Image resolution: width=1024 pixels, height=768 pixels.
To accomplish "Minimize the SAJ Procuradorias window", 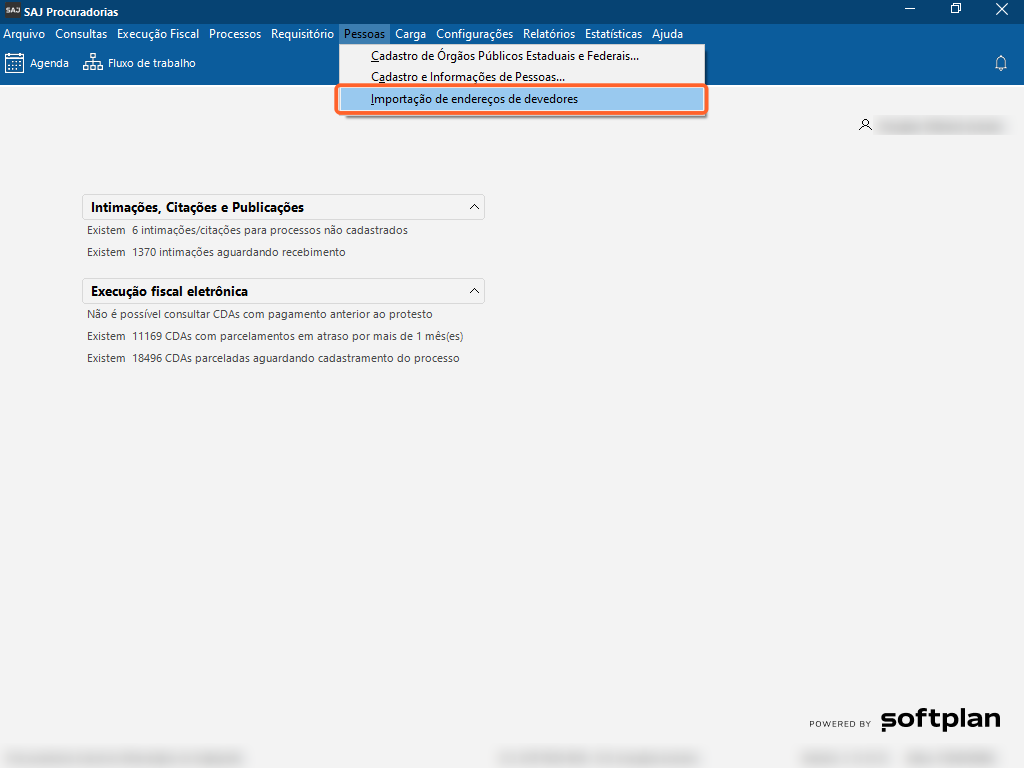I will [x=910, y=9].
